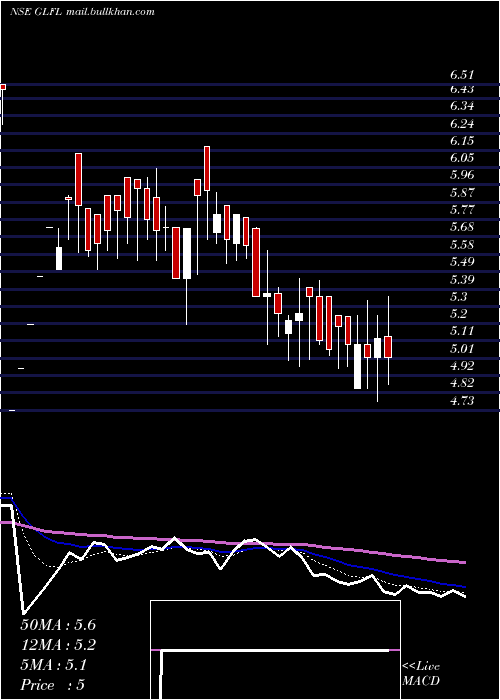Click the NSE GLFL mail.bullkhan.com header text

[82, 12]
